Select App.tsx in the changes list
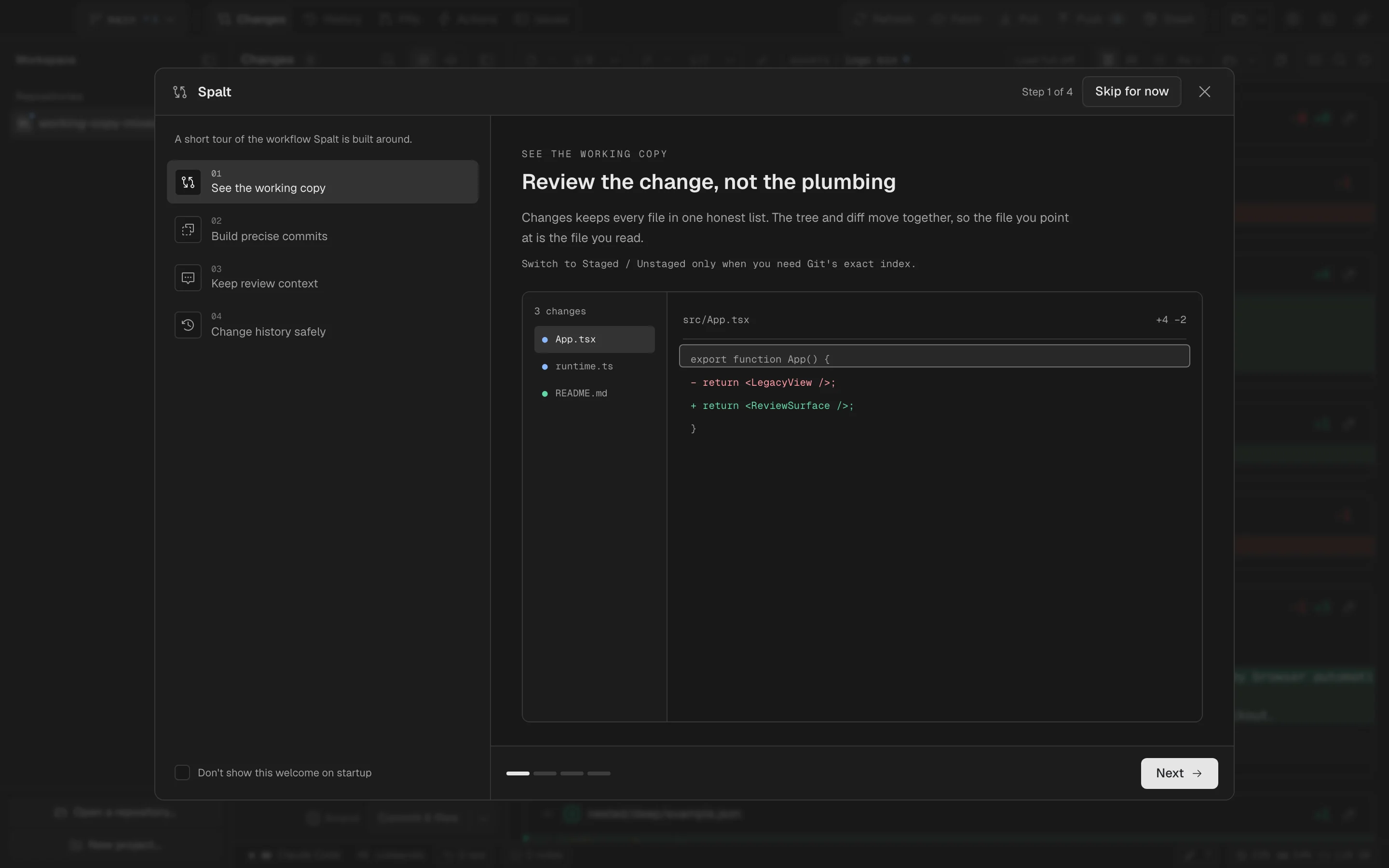This screenshot has height=868, width=1389. pyautogui.click(x=594, y=339)
